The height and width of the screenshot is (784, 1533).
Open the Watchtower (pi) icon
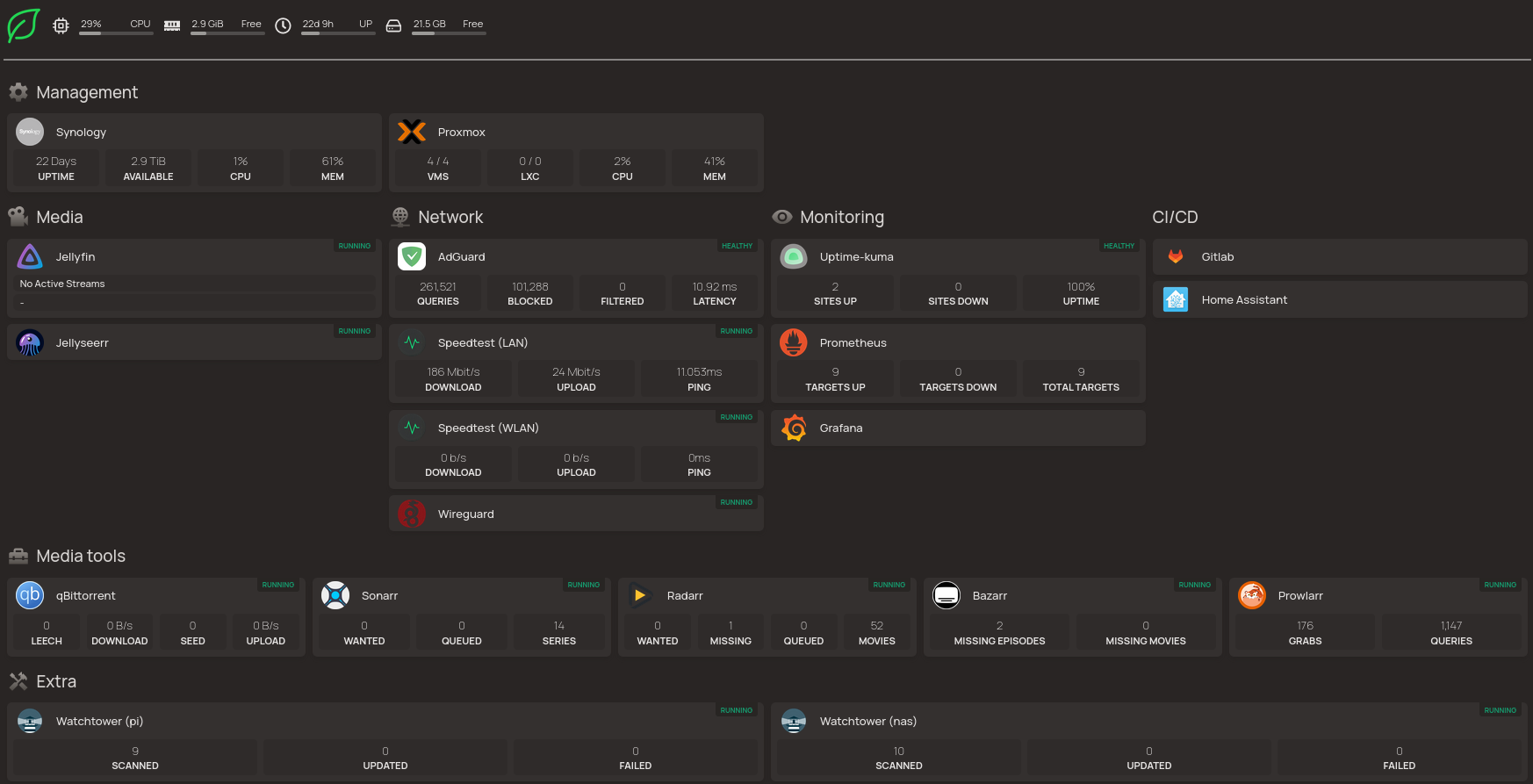click(x=30, y=721)
